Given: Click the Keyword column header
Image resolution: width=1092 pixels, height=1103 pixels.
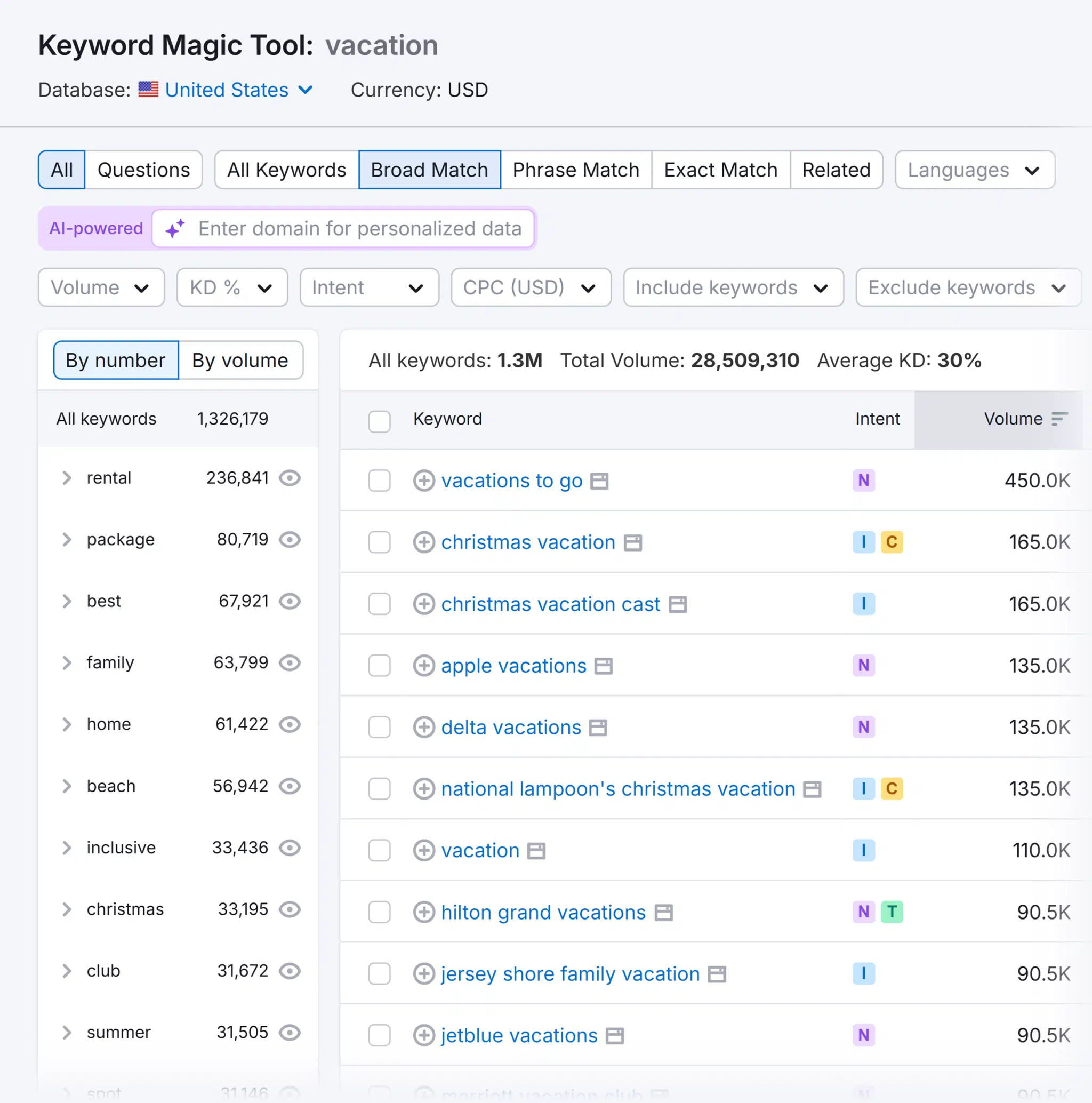Looking at the screenshot, I should 447,419.
